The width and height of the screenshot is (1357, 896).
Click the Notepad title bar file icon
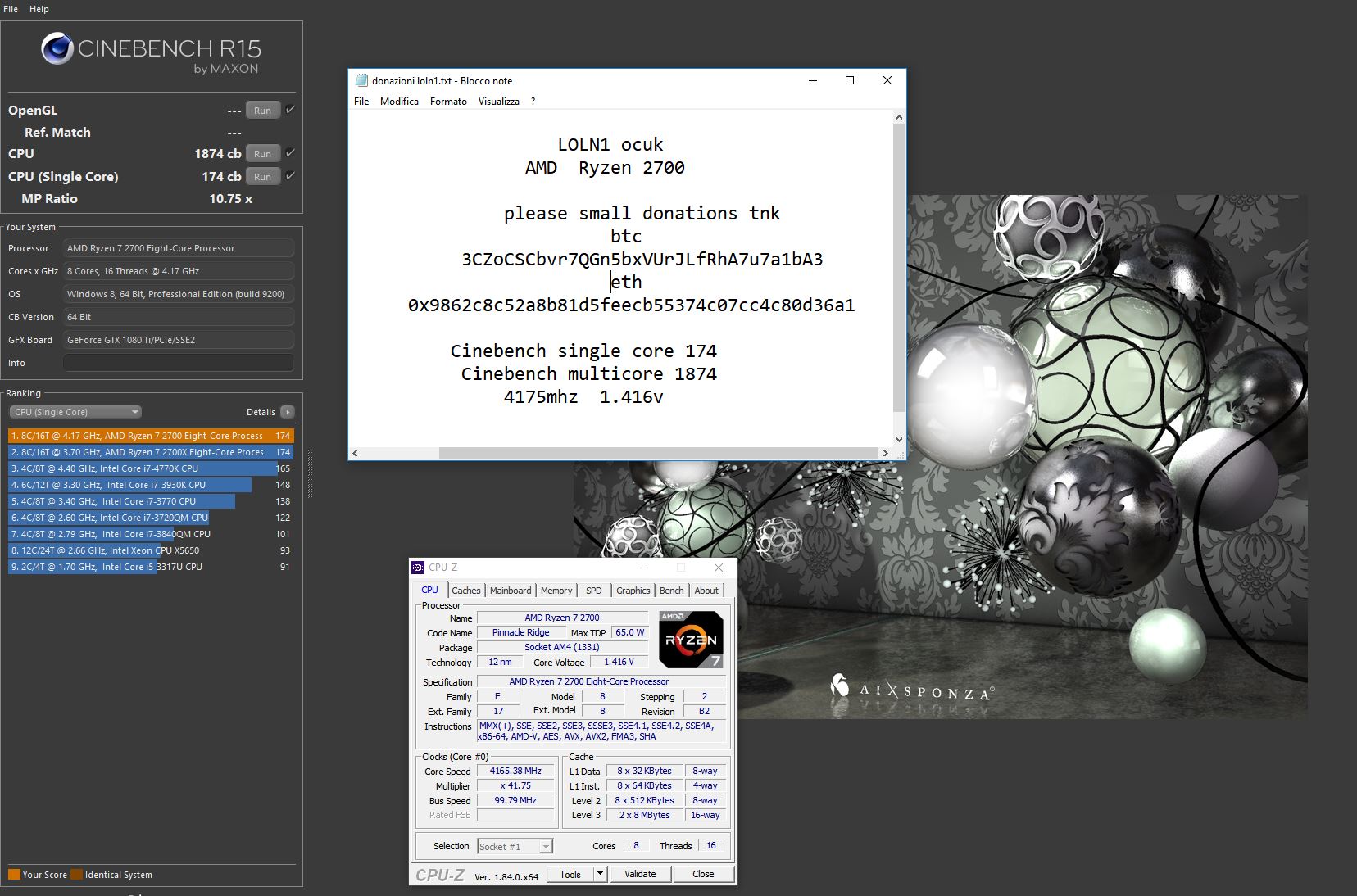tap(361, 80)
